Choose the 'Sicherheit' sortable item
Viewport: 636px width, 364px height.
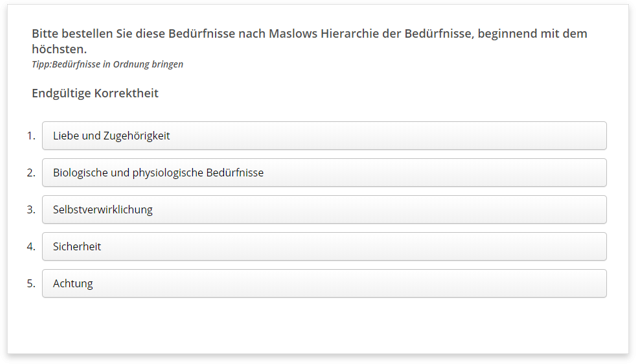(x=324, y=246)
